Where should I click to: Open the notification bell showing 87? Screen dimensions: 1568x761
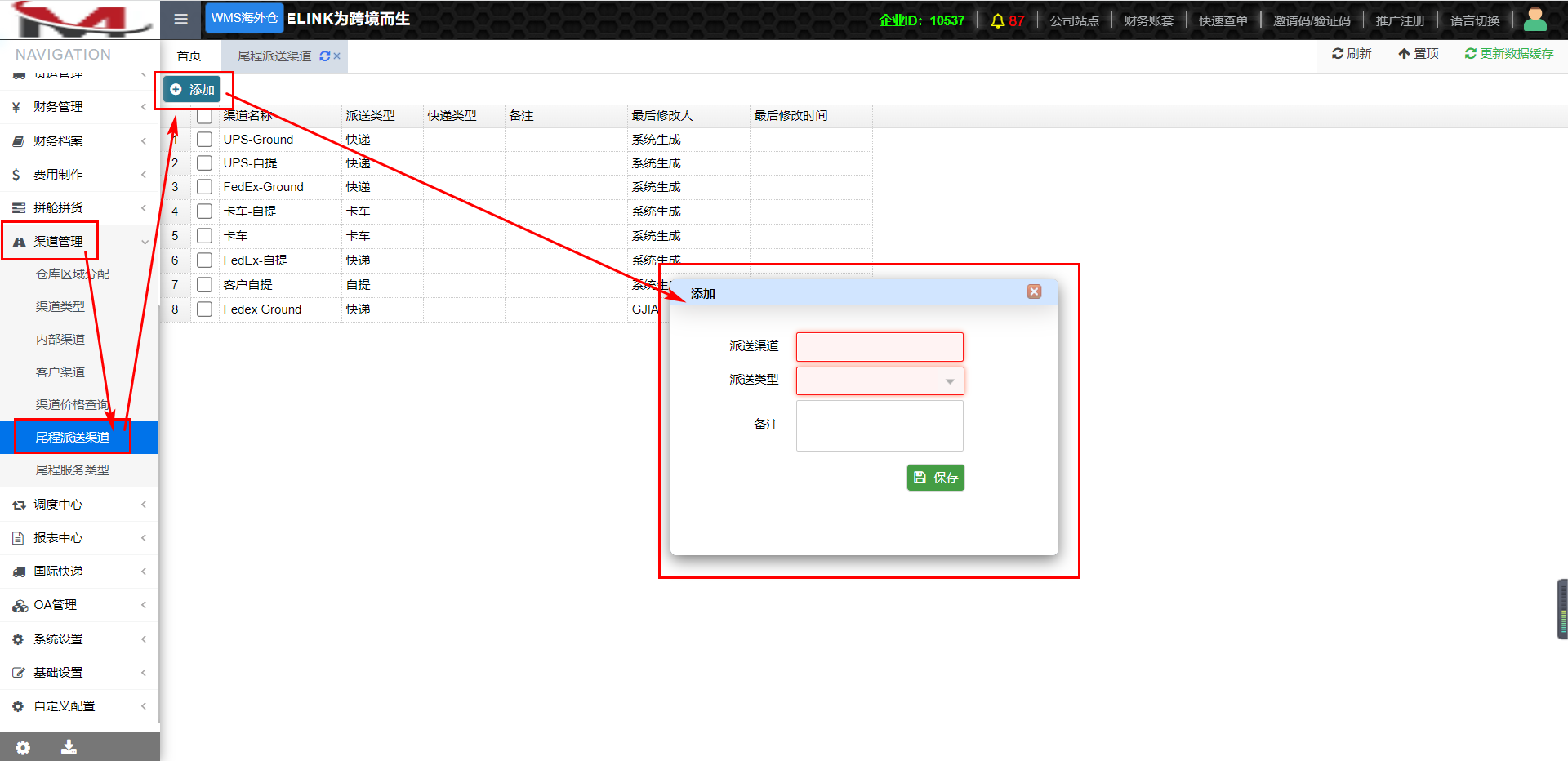[1007, 20]
